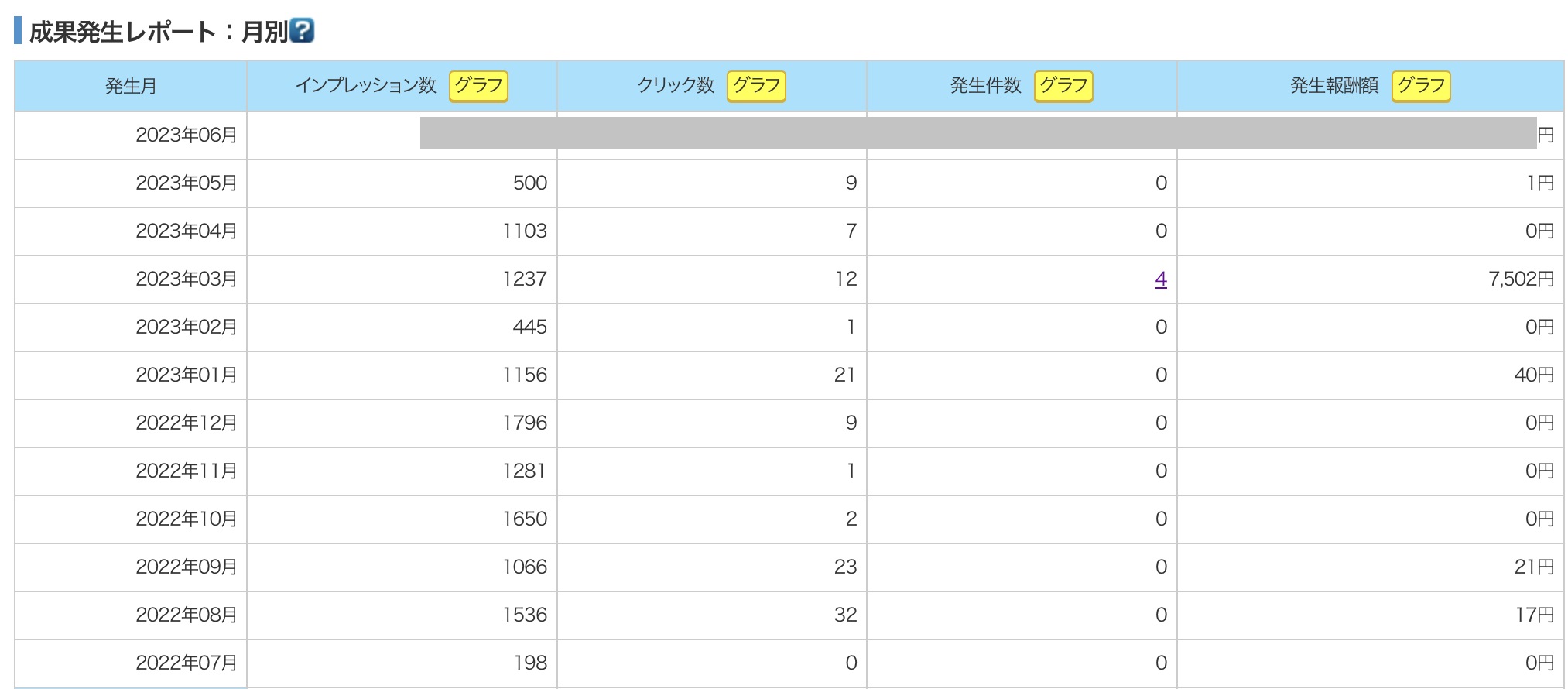Click the blue question mark help icon
Screen dimensions: 1568x689
pos(302,31)
